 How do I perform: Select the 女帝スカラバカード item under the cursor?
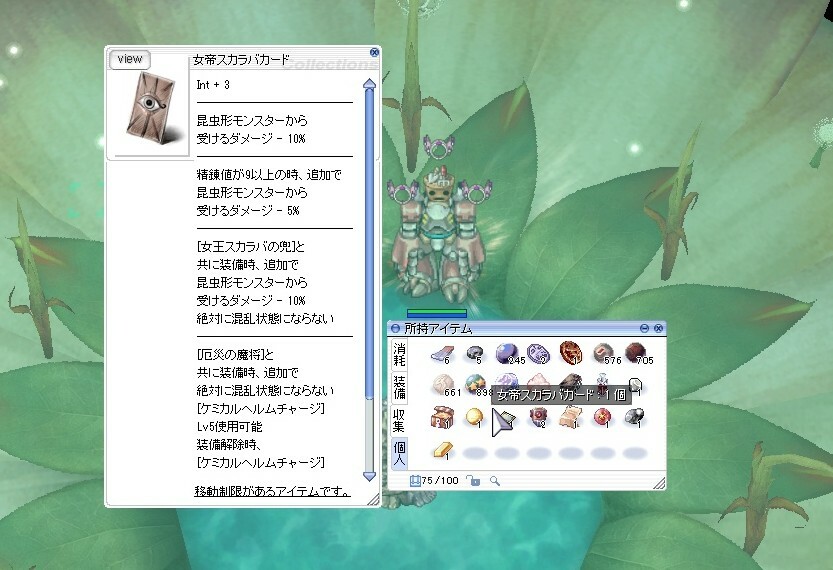click(505, 421)
